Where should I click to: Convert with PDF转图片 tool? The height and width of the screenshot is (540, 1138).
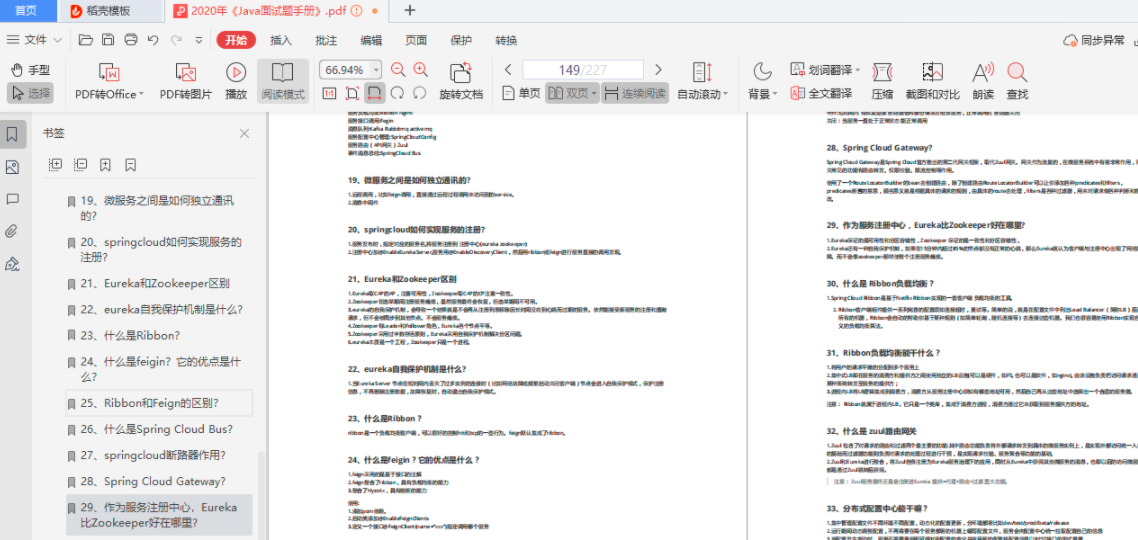tap(186, 81)
